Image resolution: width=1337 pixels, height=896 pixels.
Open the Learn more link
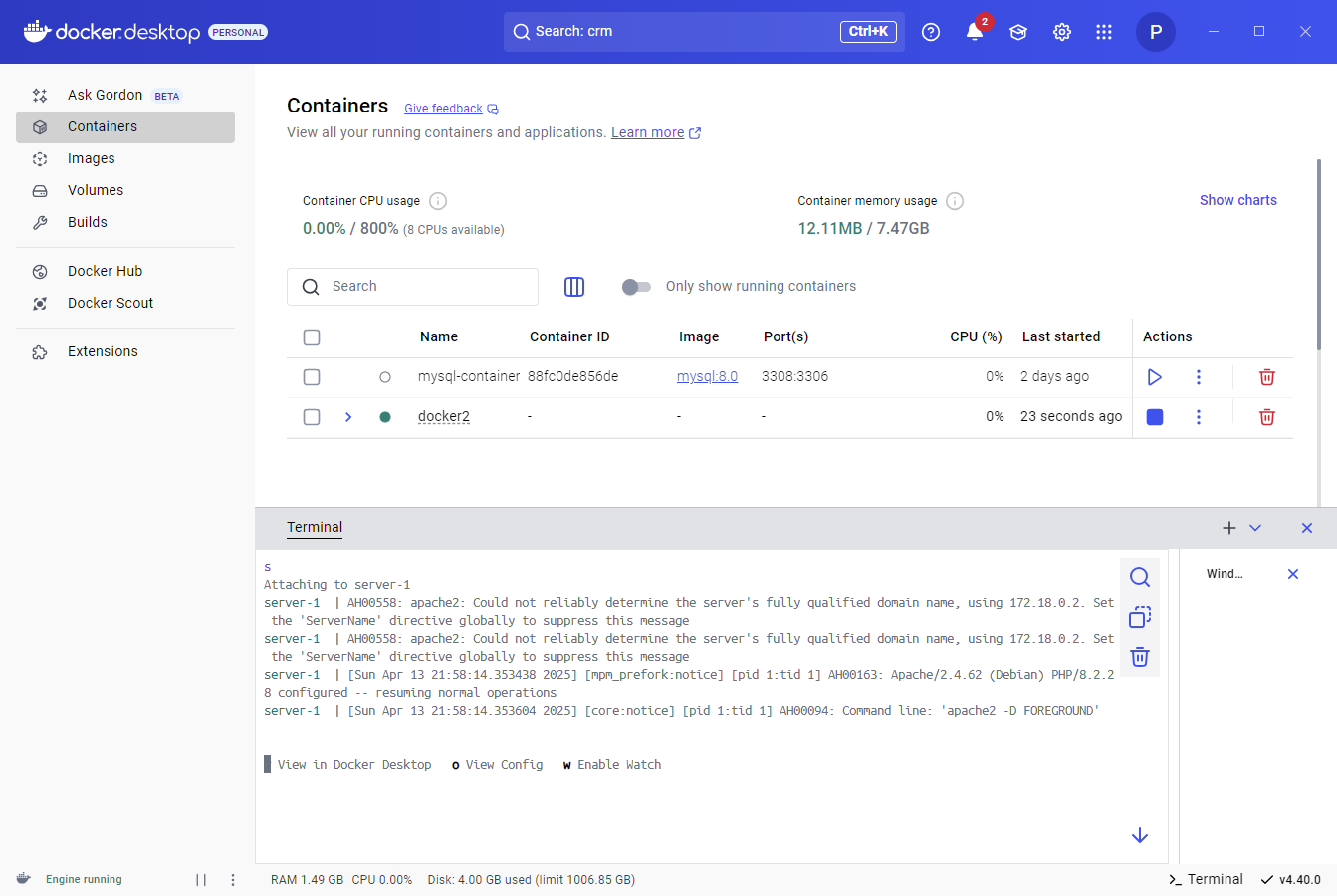pyautogui.click(x=647, y=132)
